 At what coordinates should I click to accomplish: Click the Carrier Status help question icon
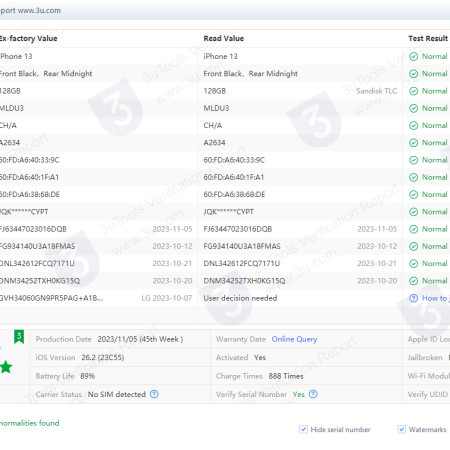(154, 394)
